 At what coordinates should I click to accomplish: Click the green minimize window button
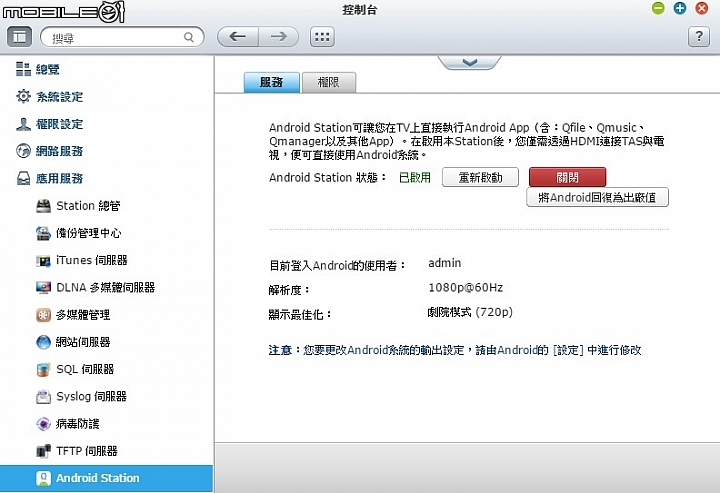658,8
